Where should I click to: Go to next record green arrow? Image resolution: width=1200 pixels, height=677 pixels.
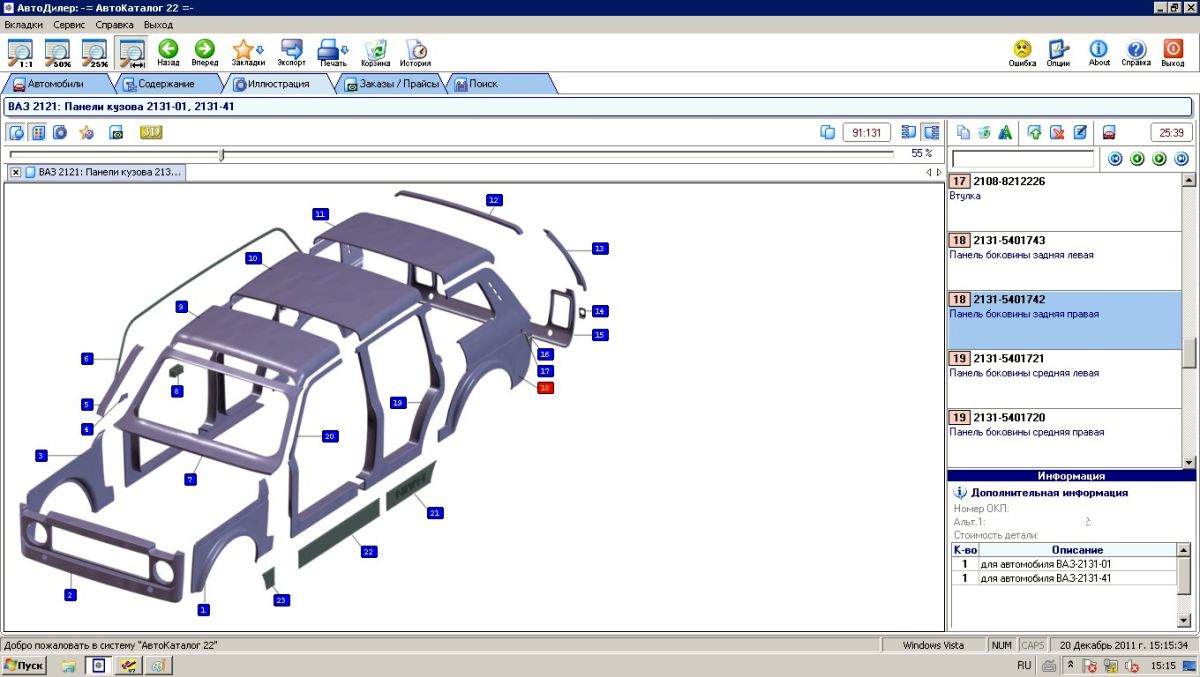[1159, 159]
